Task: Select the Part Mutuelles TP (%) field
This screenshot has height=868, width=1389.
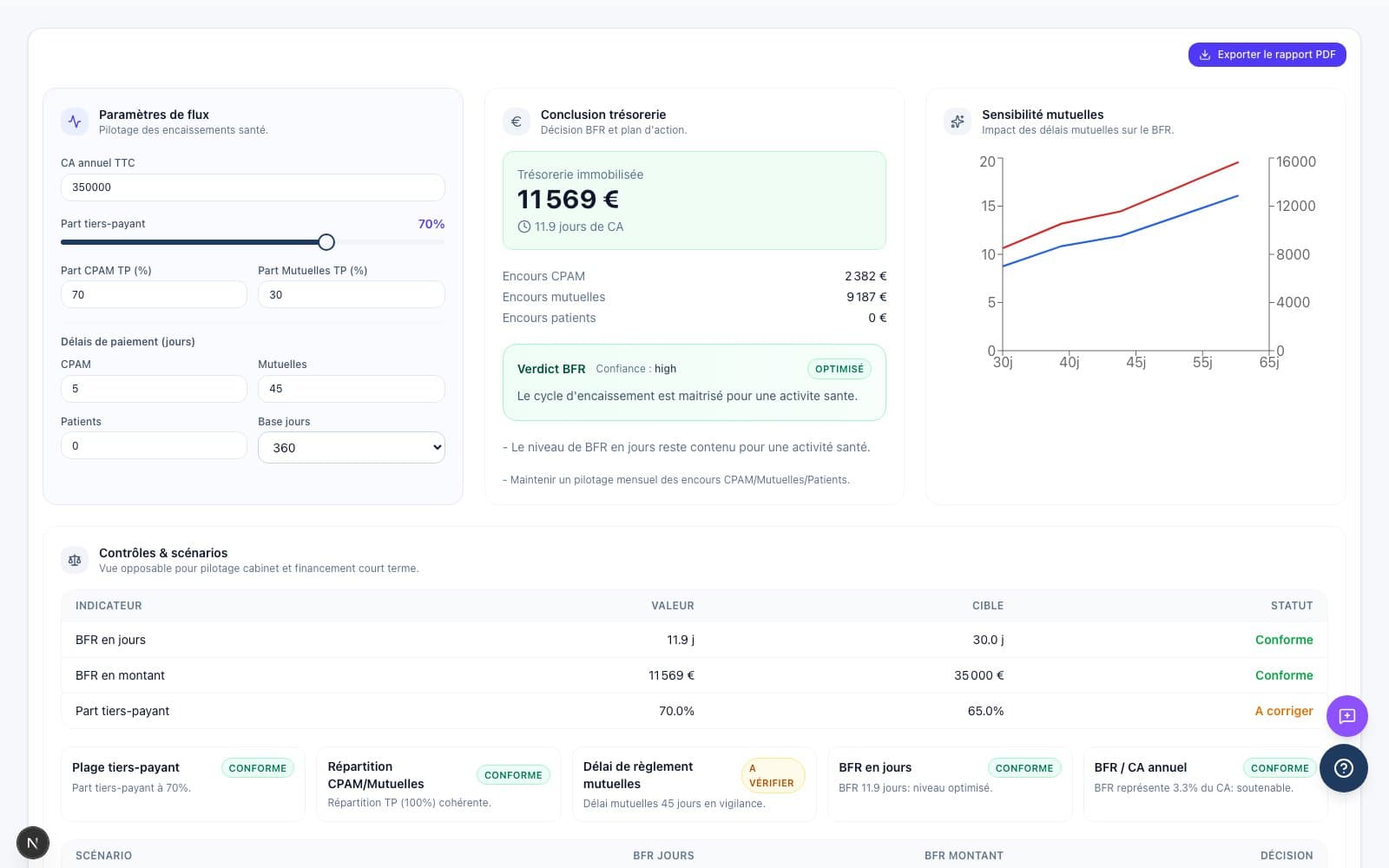Action: (x=351, y=295)
